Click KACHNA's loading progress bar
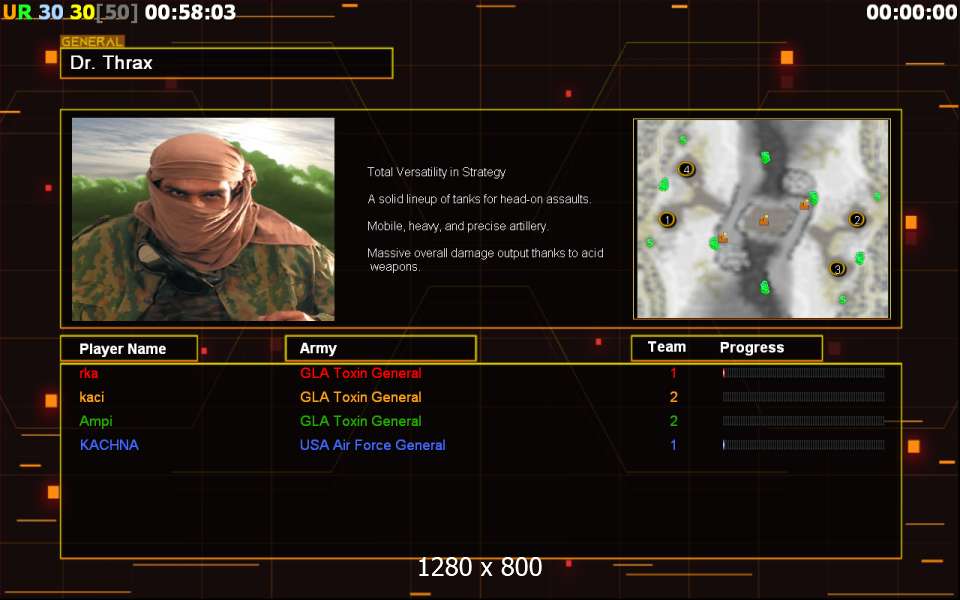 [x=803, y=444]
